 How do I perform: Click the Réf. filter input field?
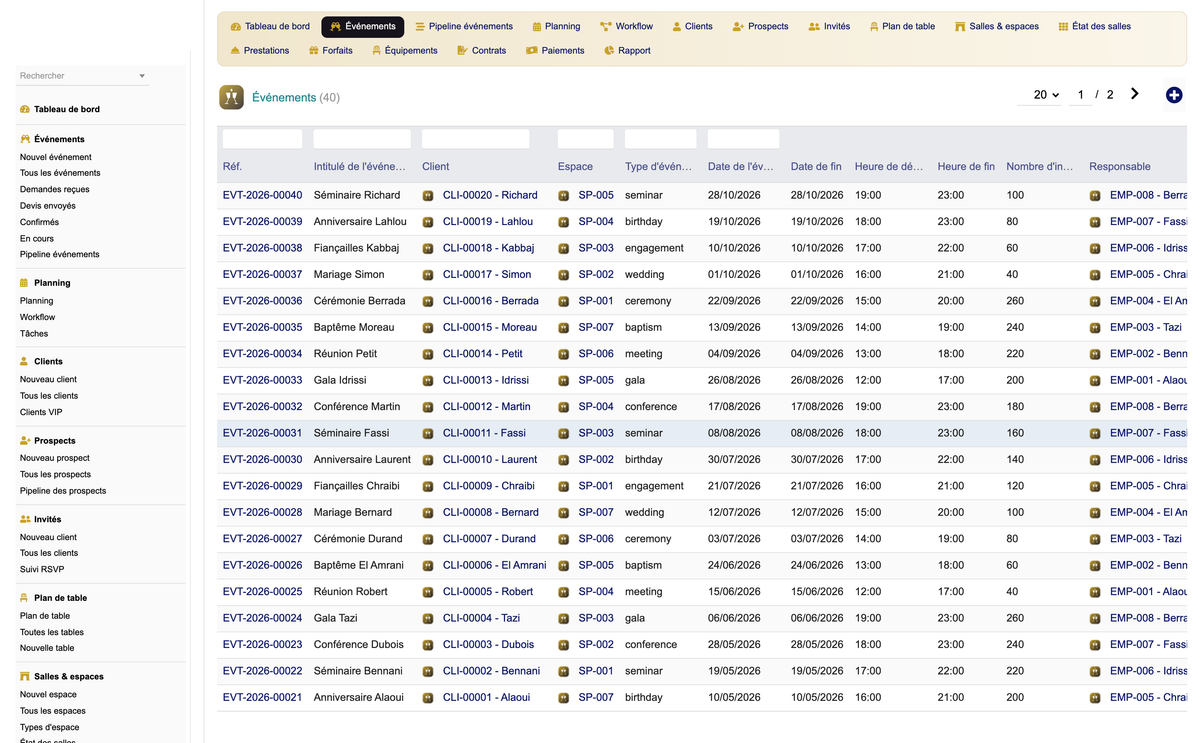click(262, 139)
